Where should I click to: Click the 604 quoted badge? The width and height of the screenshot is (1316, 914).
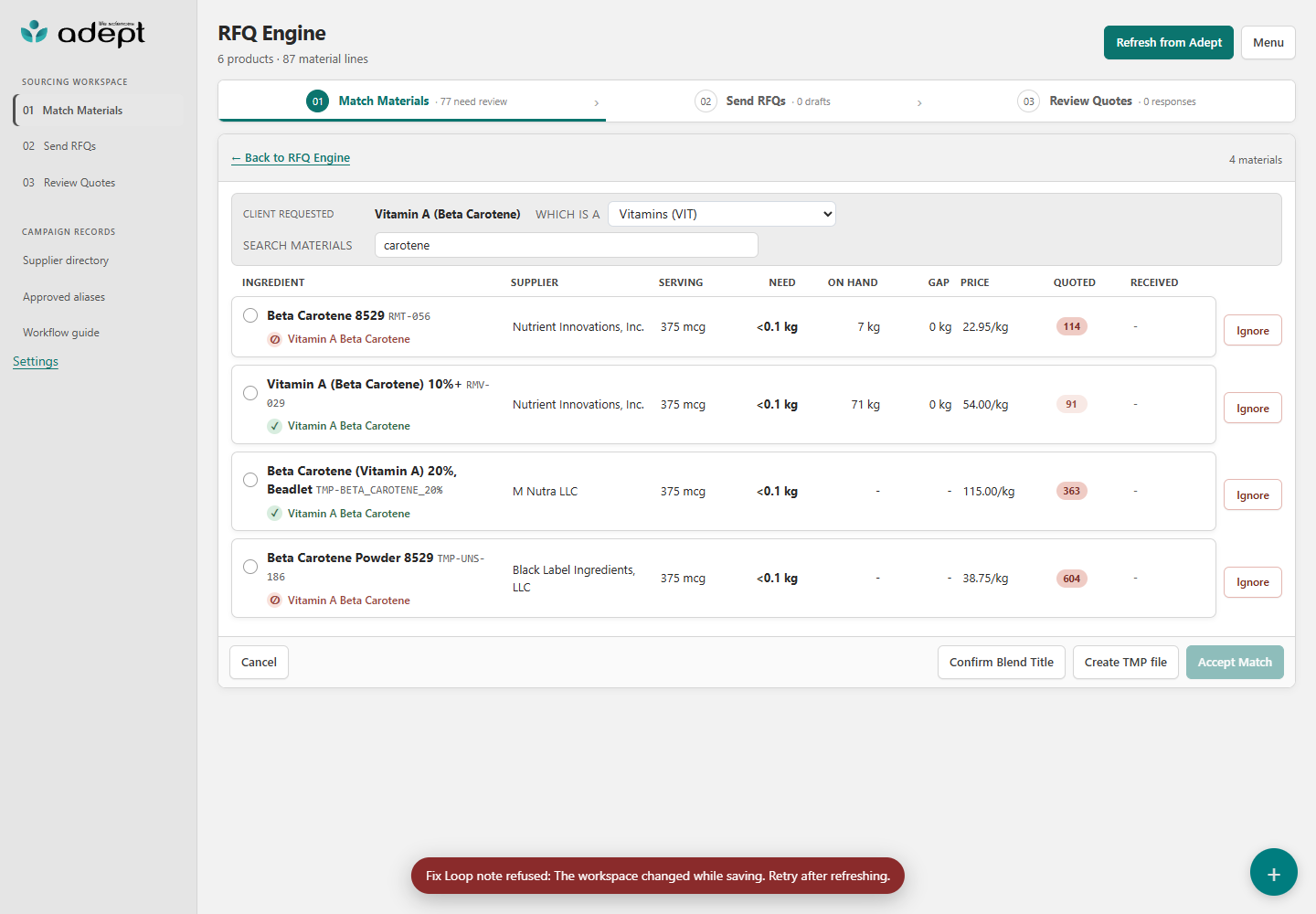[1072, 579]
